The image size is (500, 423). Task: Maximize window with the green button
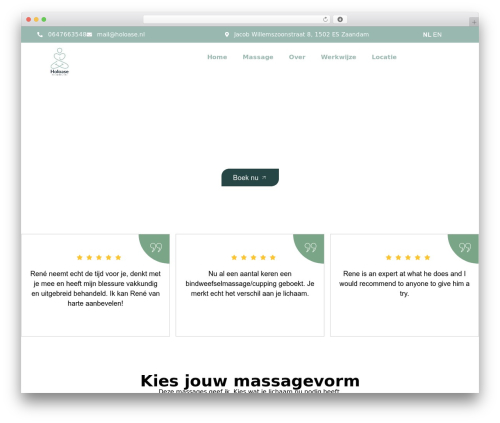pyautogui.click(x=44, y=20)
